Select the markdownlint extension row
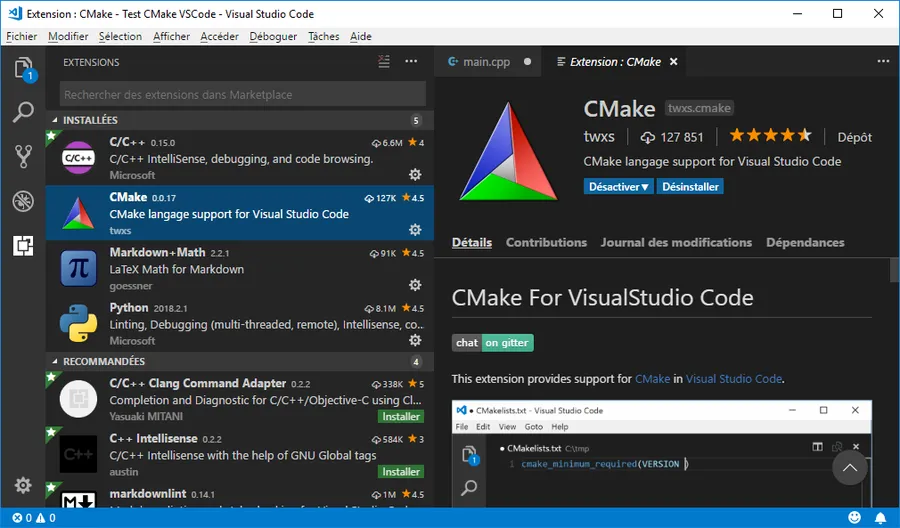 click(240, 495)
